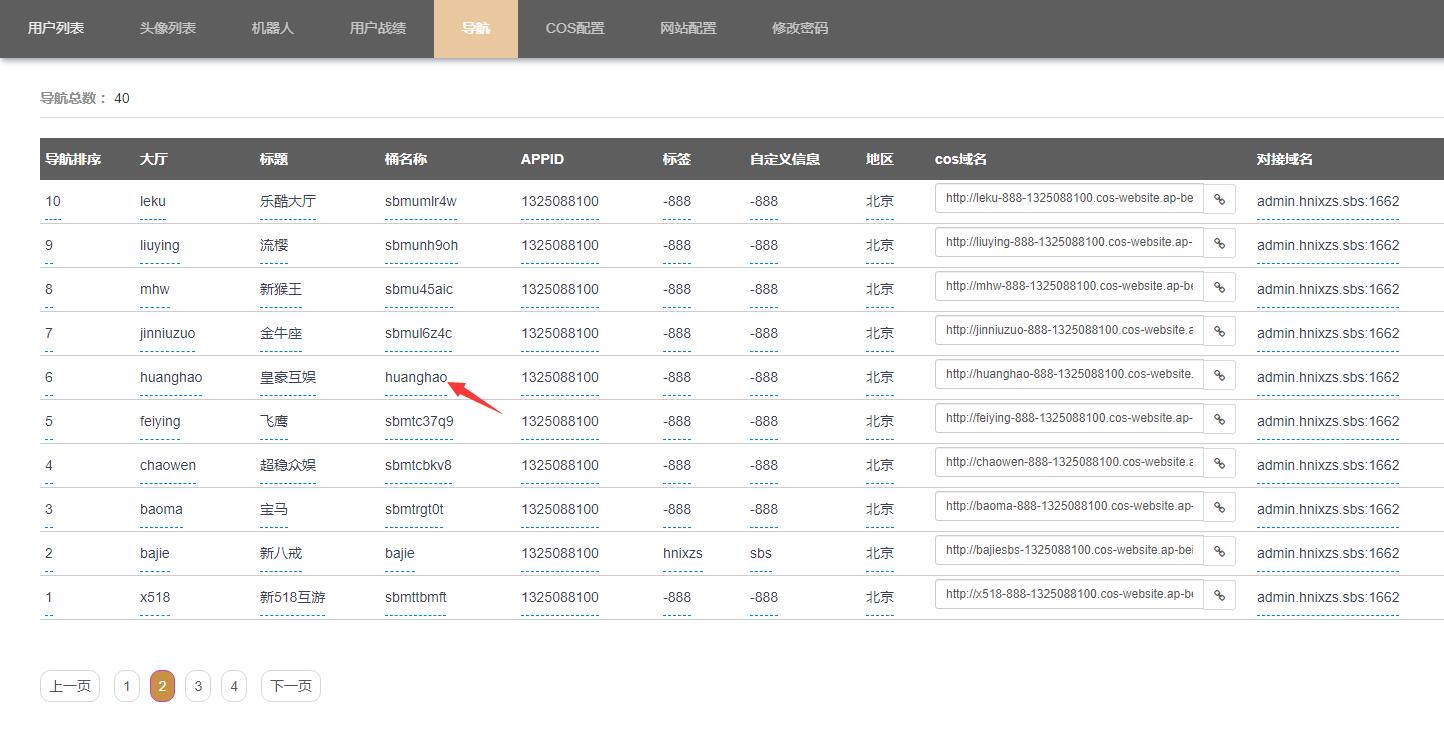Jump to page 4 in pagination
Viewport: 1444px width, 747px height.
click(234, 686)
